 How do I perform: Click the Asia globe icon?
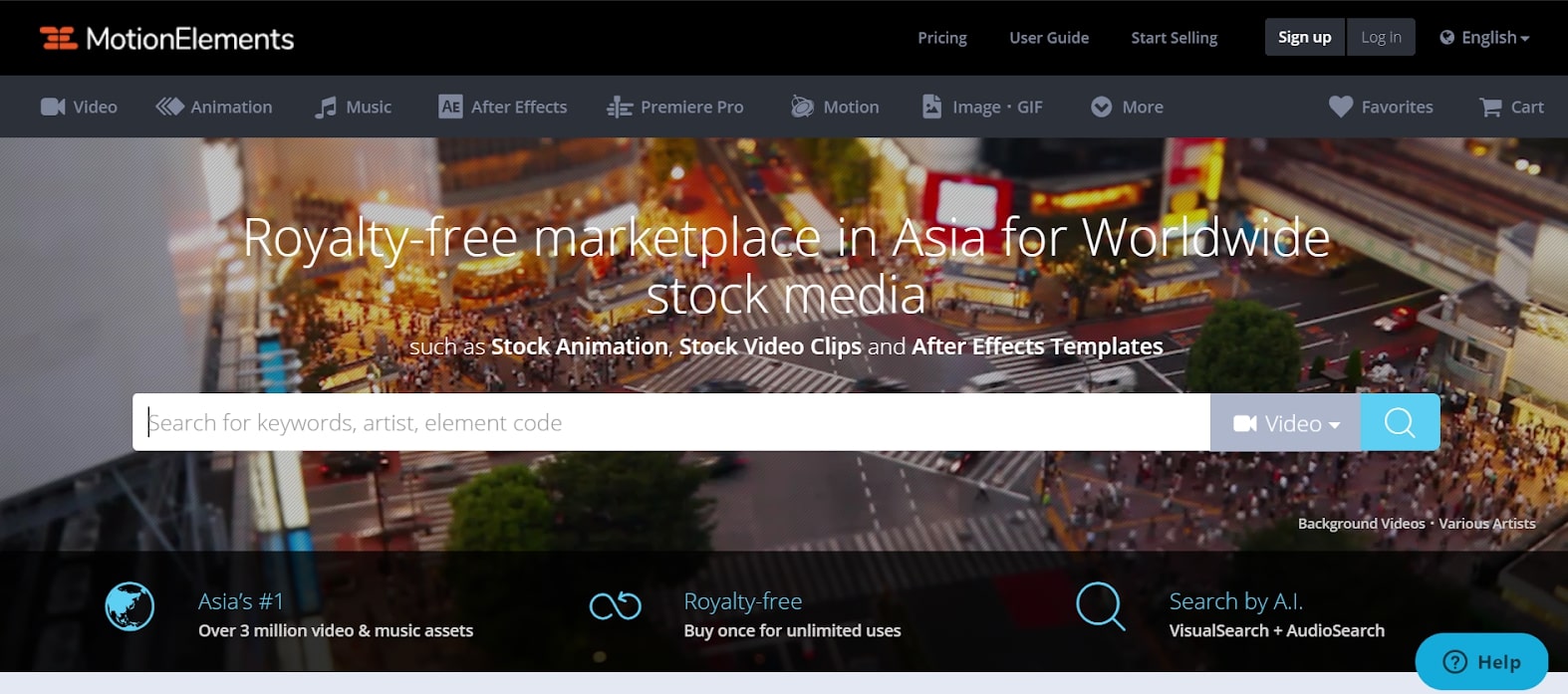[x=130, y=606]
